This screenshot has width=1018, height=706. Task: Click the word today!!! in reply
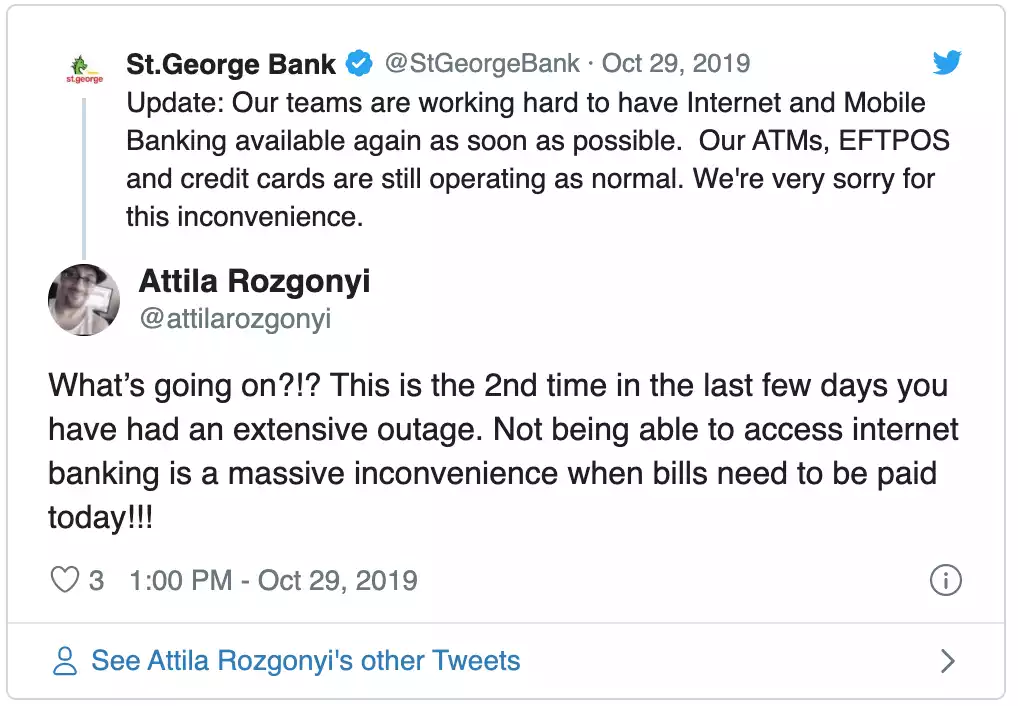pyautogui.click(x=101, y=518)
